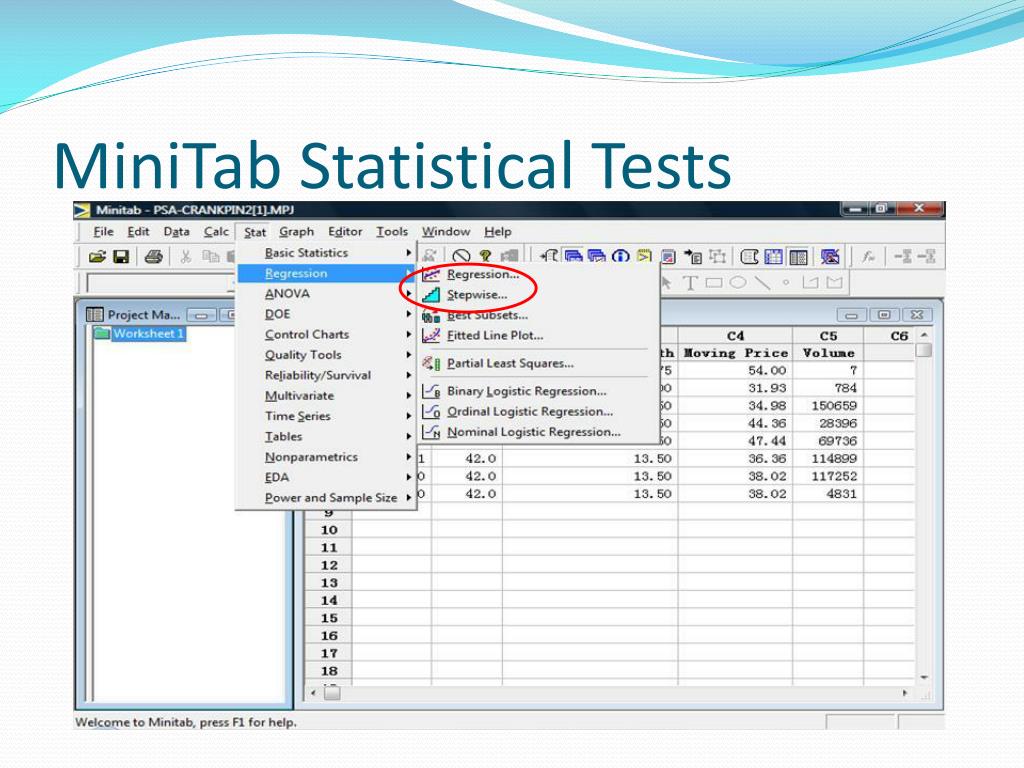Choose Stepwise... in the submenu

click(x=477, y=295)
